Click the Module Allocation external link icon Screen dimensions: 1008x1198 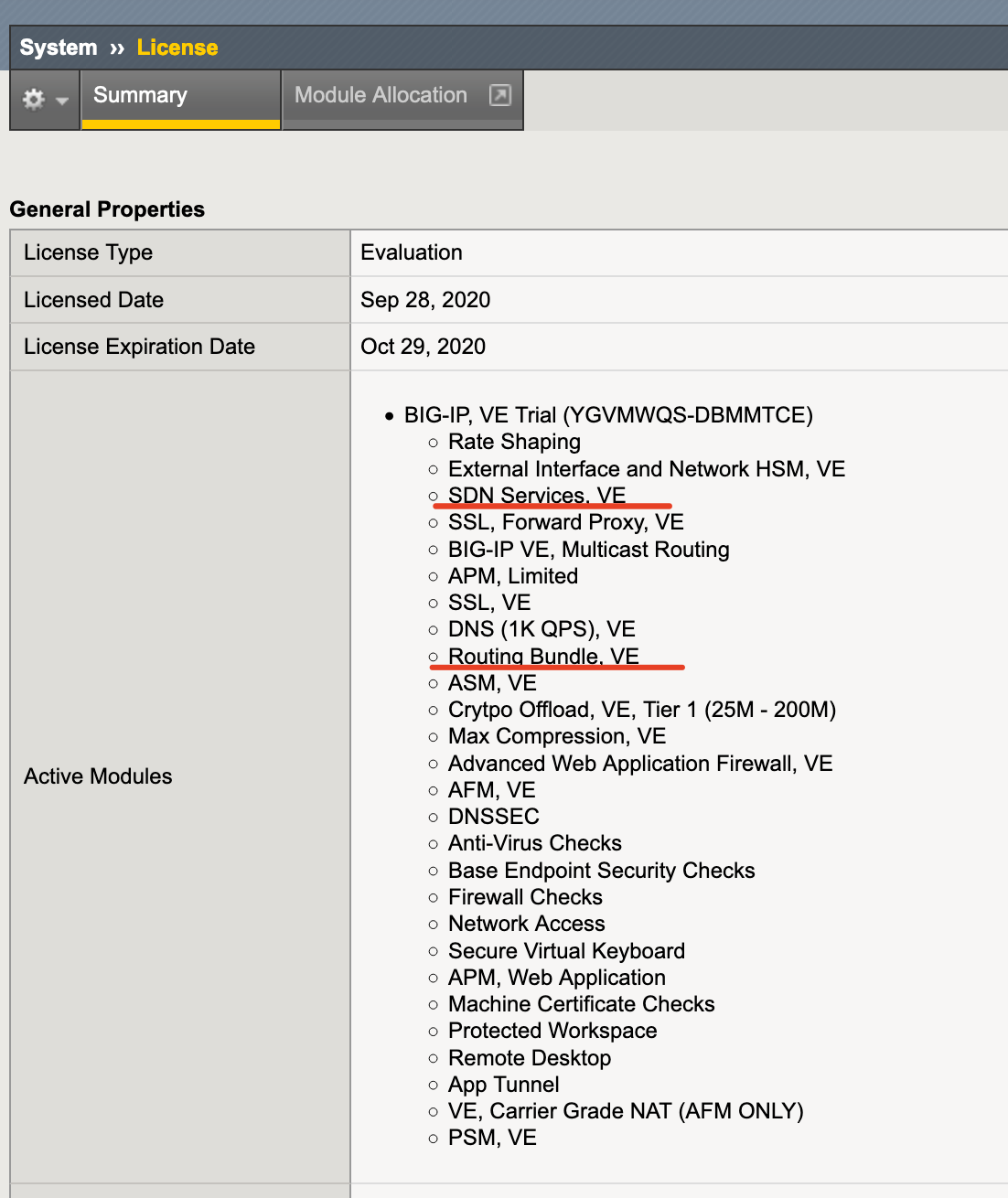tap(500, 95)
